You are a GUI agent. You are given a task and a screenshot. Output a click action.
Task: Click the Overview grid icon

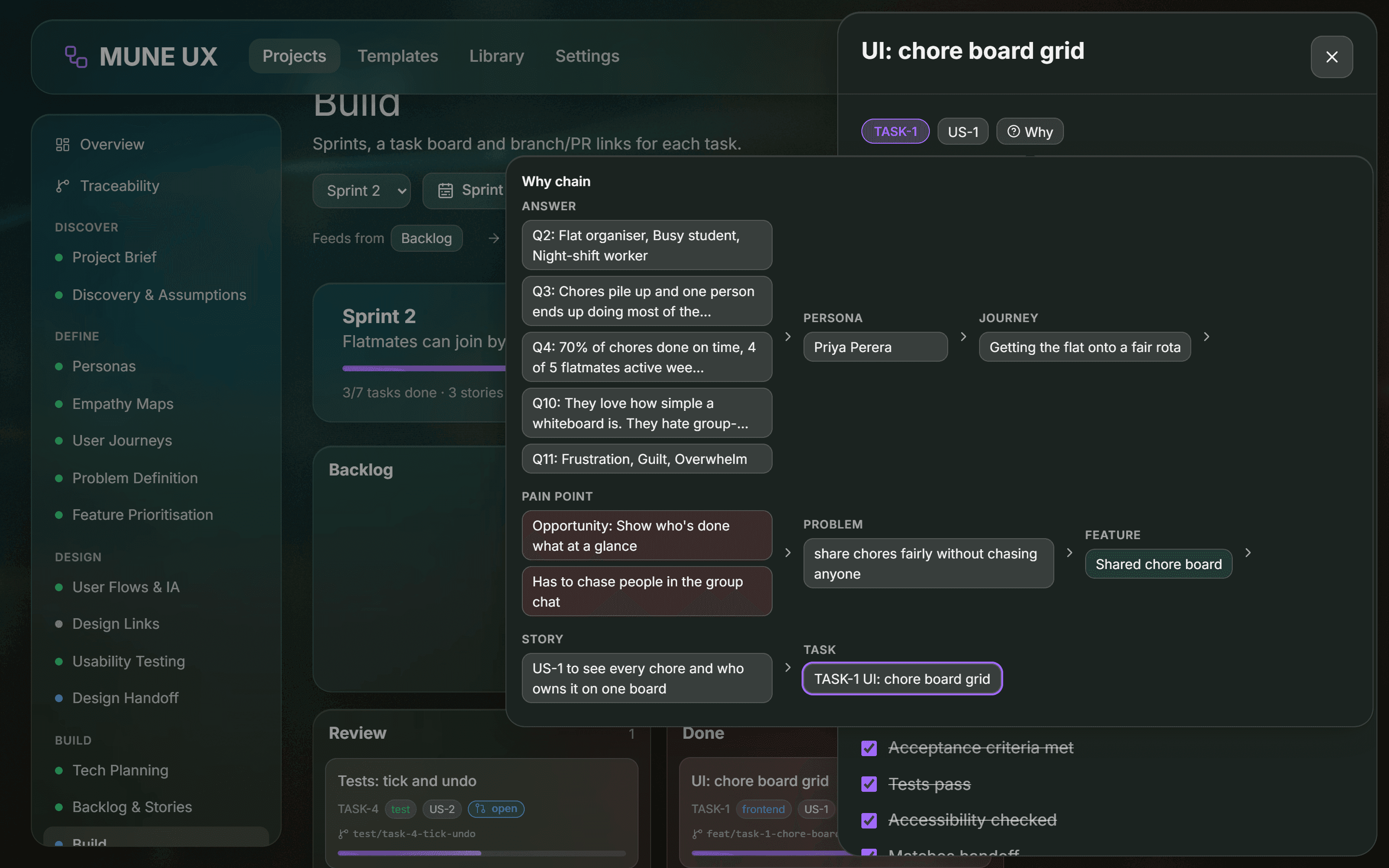63,145
